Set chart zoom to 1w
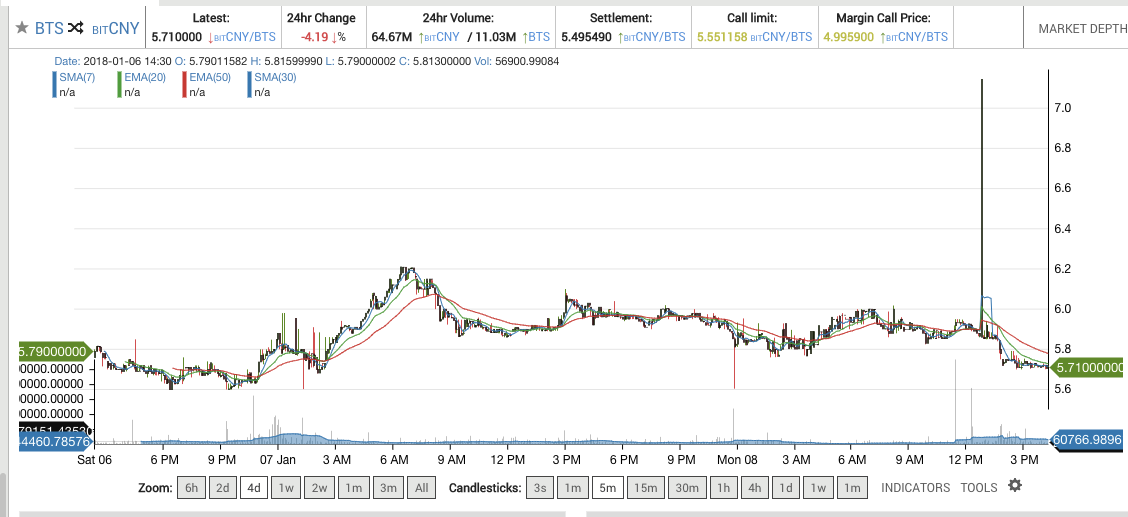This screenshot has width=1128, height=517. (286, 488)
